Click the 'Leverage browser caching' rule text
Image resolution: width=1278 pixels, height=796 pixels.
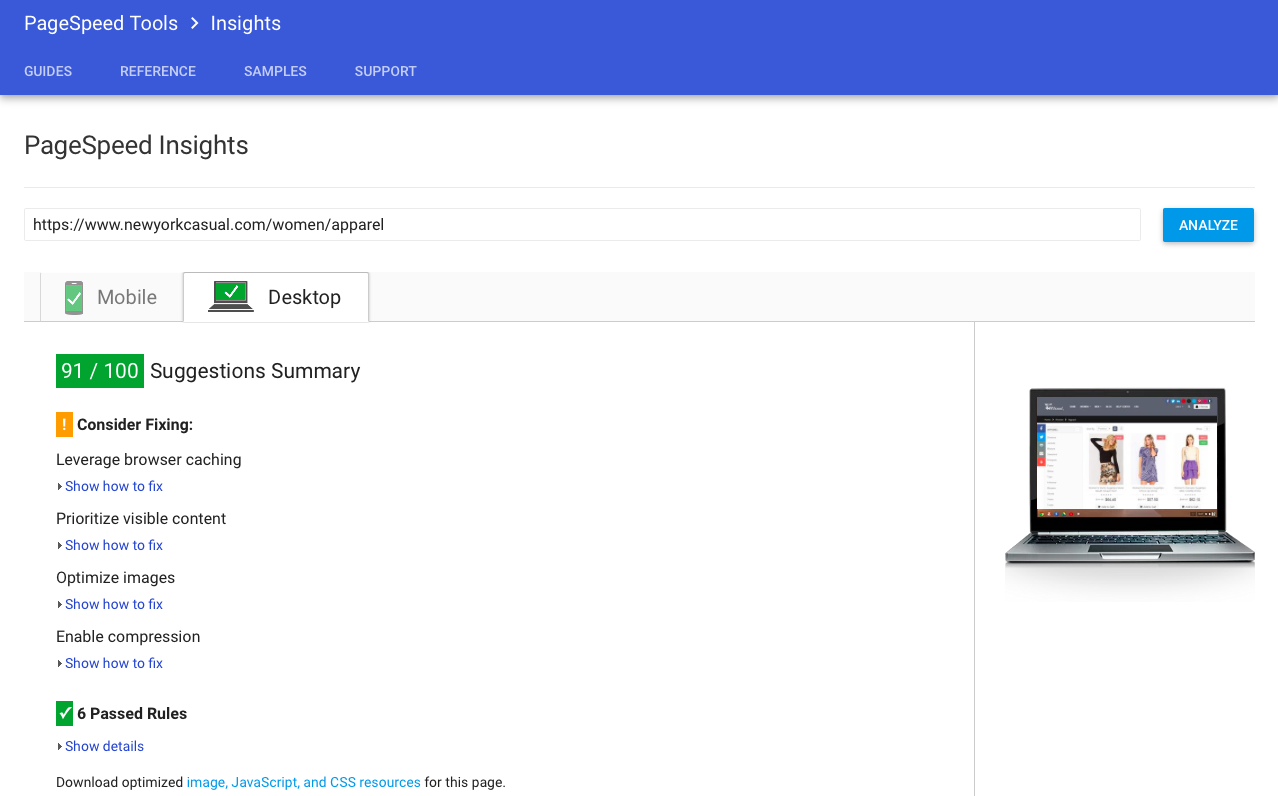[x=149, y=460]
